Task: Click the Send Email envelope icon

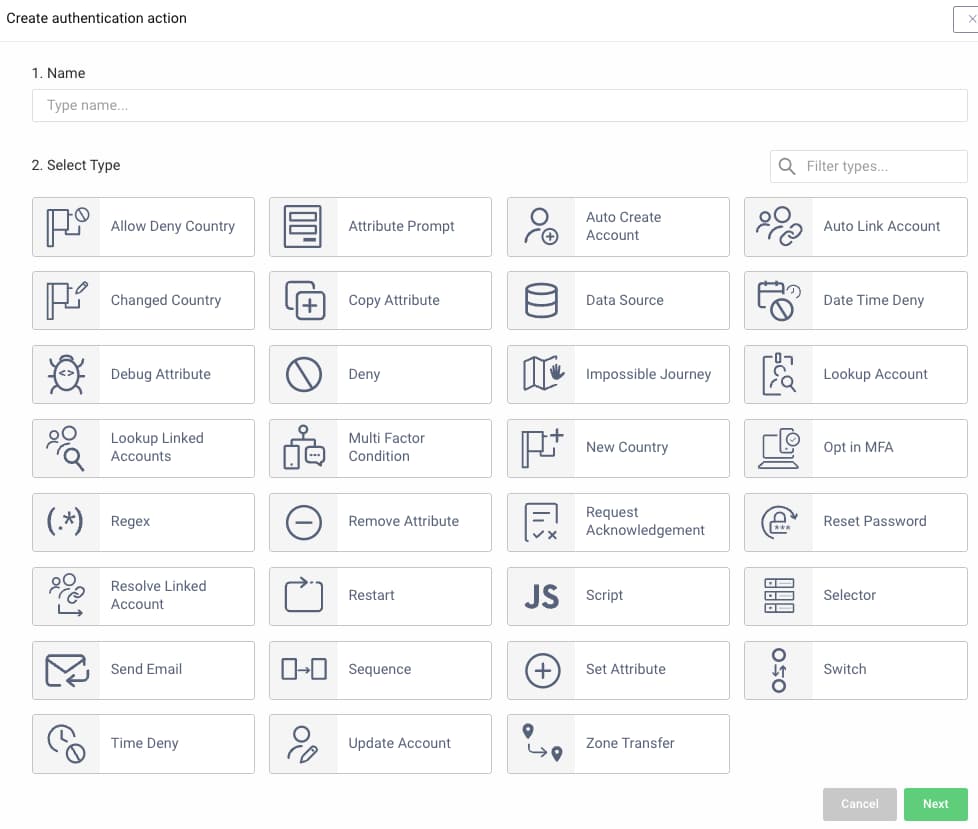Action: 67,670
